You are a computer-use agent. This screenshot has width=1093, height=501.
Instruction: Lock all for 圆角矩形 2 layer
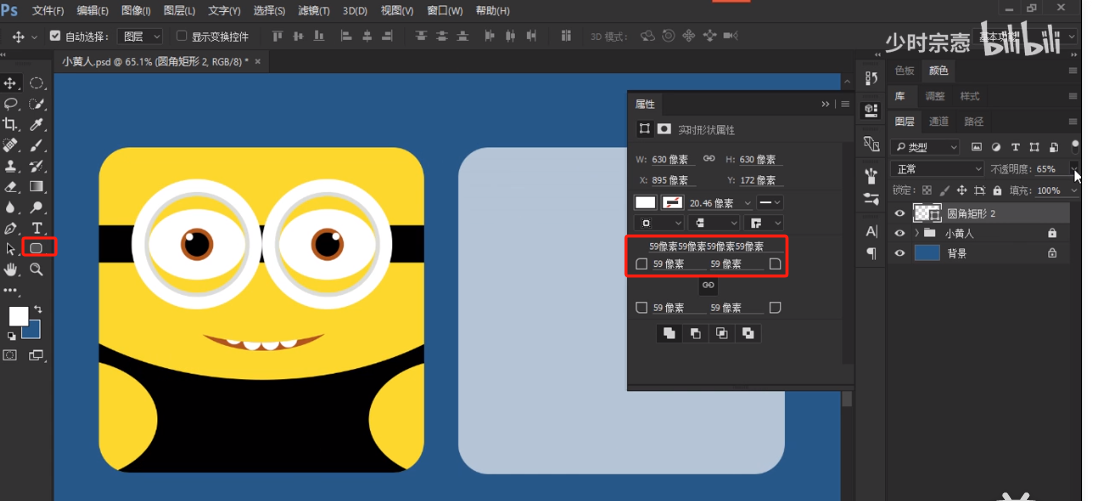997,190
